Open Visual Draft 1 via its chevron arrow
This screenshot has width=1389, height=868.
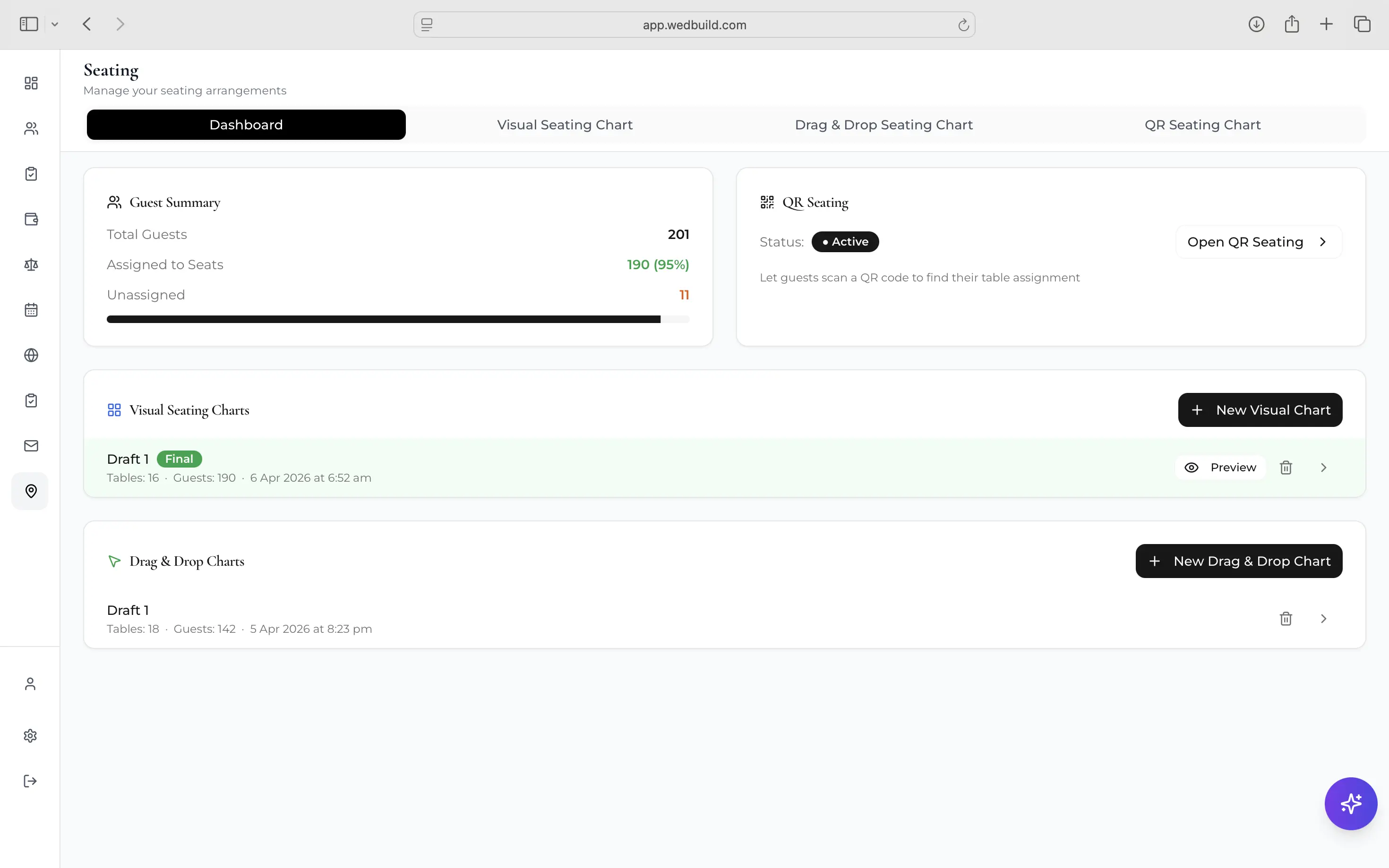pos(1323,468)
